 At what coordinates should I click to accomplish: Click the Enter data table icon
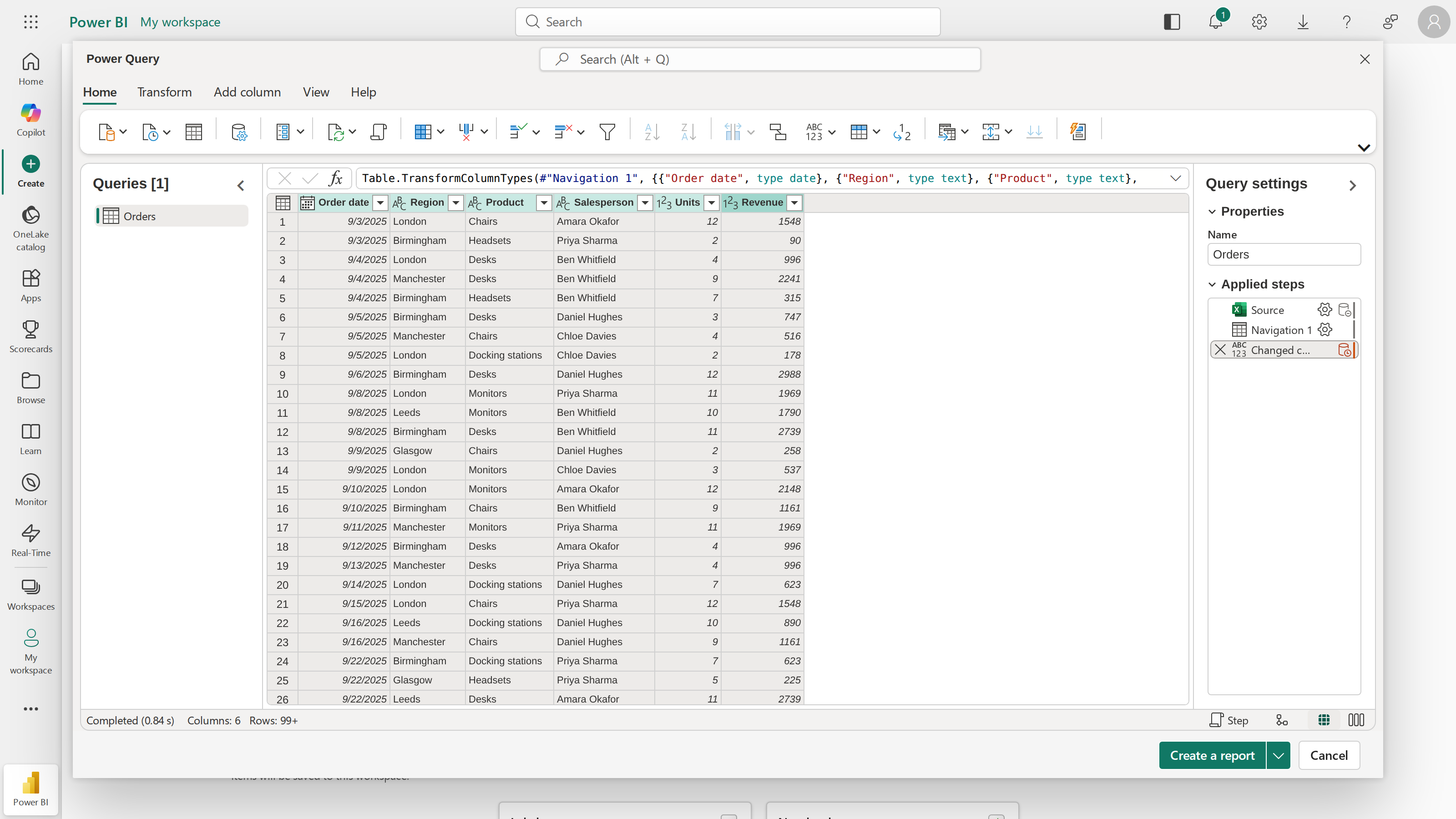(193, 131)
